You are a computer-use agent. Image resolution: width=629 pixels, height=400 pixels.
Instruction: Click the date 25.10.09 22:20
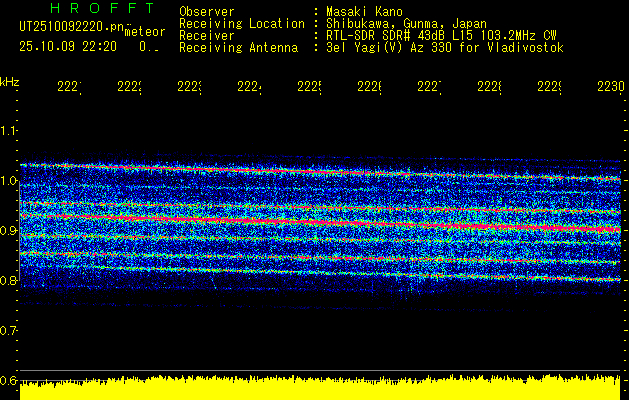click(x=68, y=47)
